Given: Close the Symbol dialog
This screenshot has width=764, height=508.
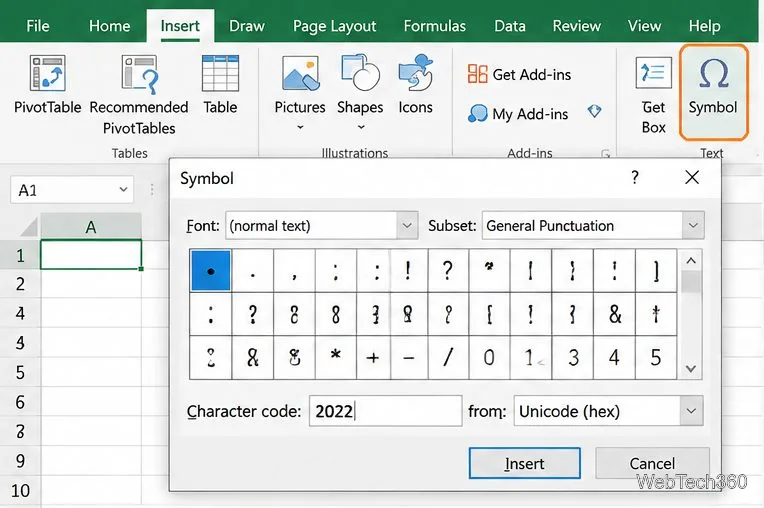Looking at the screenshot, I should 692,177.
